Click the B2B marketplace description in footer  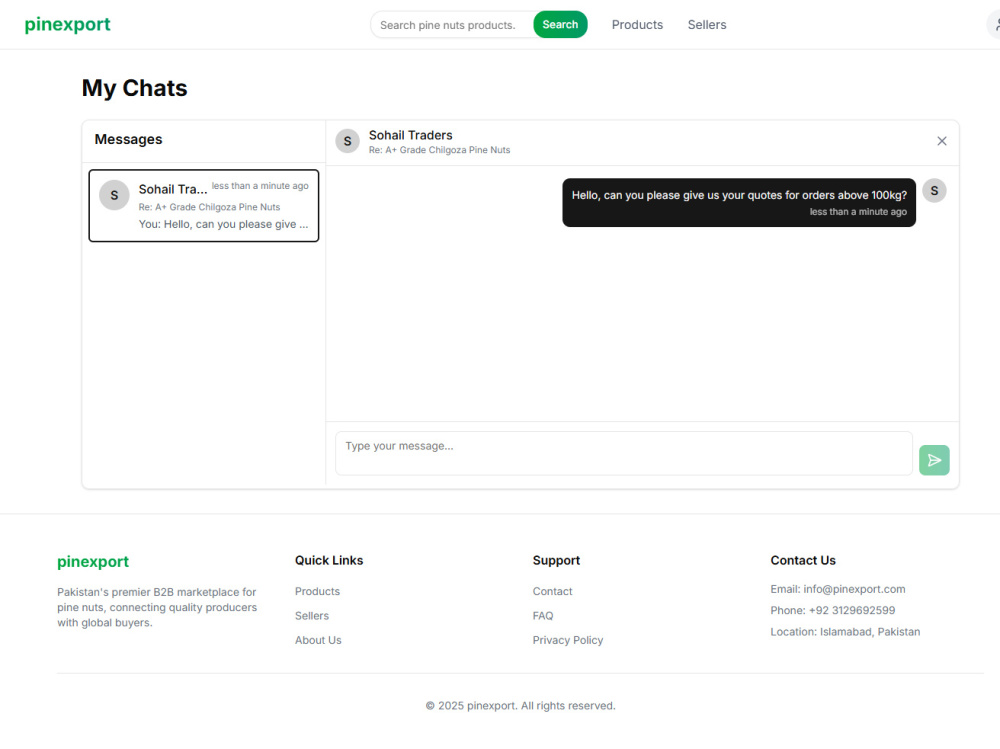(x=157, y=607)
